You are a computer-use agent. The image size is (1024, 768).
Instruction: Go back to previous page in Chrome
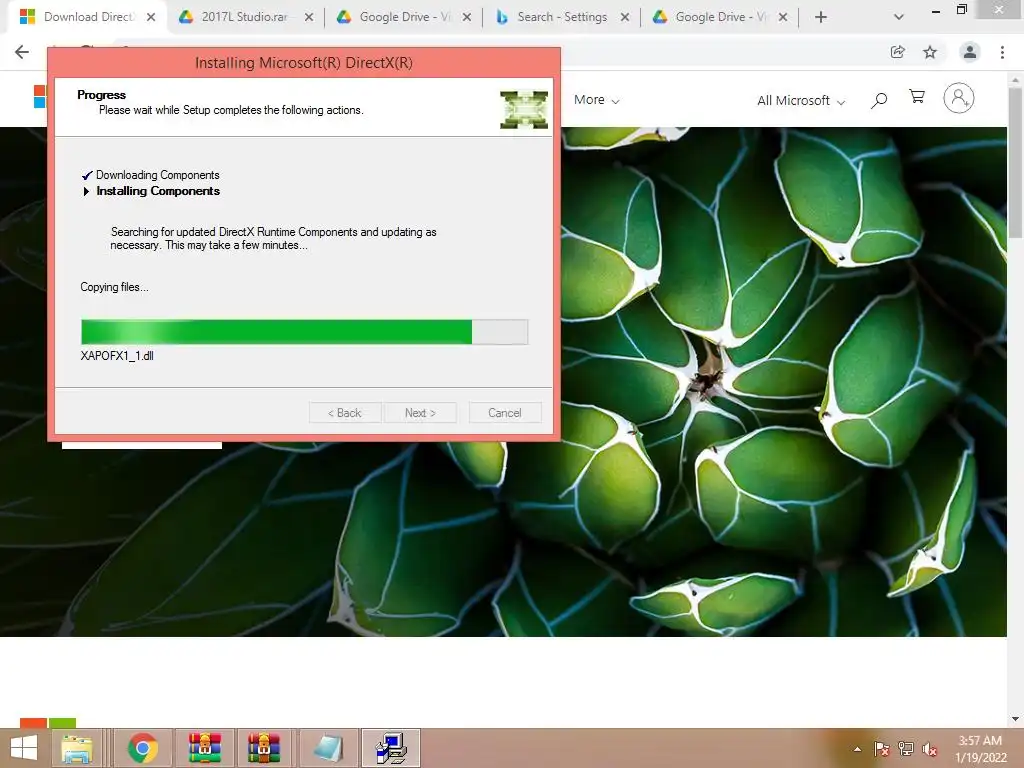click(22, 52)
